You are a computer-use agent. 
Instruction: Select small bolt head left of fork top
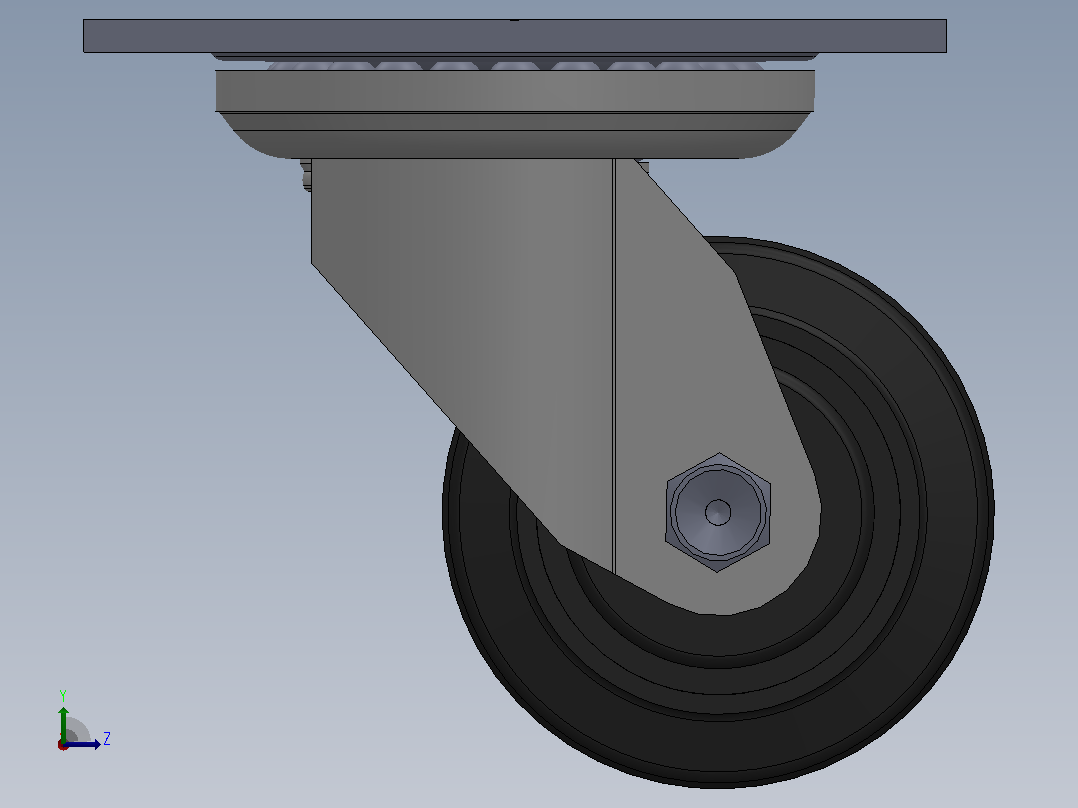pyautogui.click(x=306, y=175)
